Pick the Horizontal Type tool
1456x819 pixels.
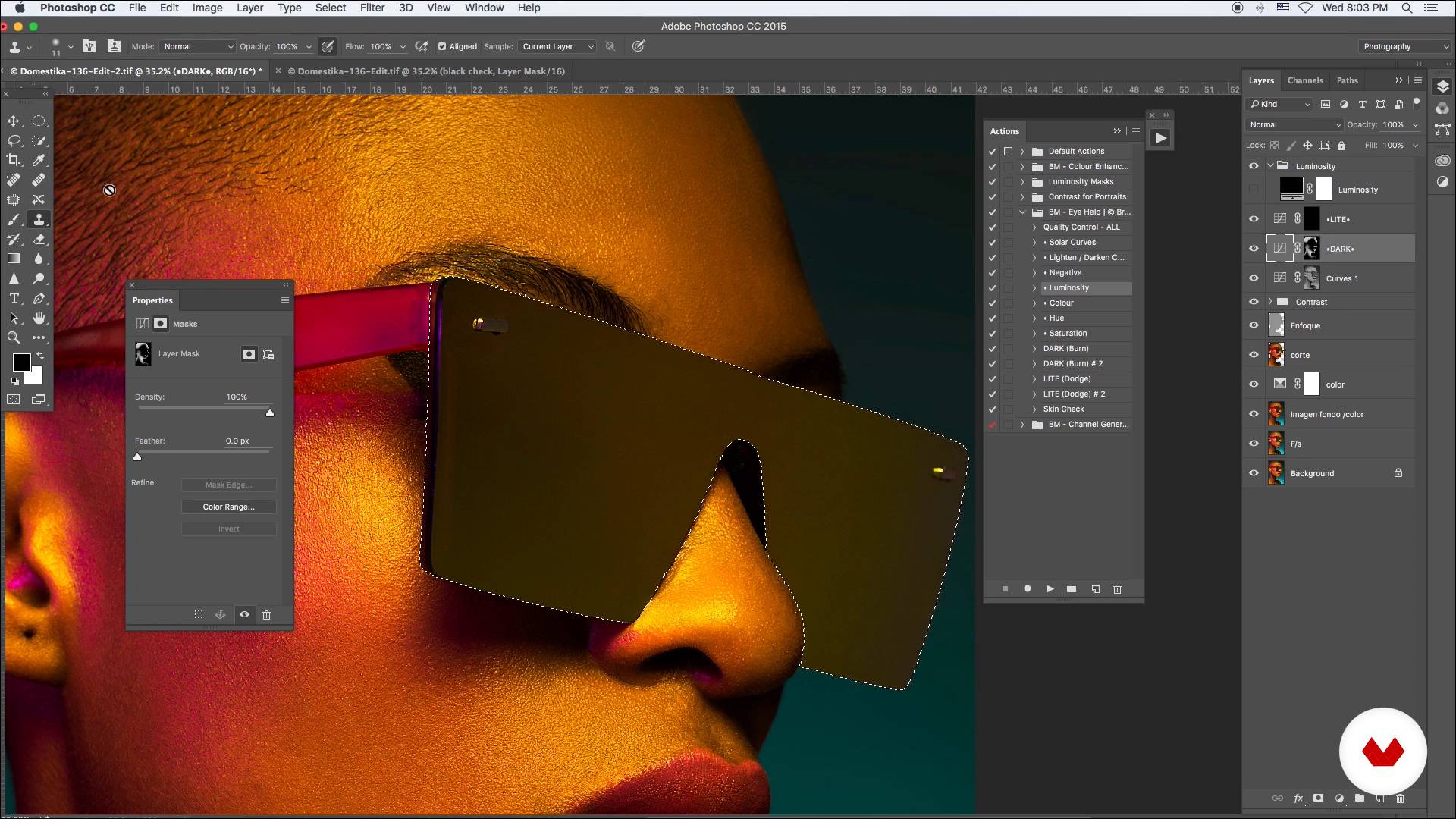[x=14, y=299]
